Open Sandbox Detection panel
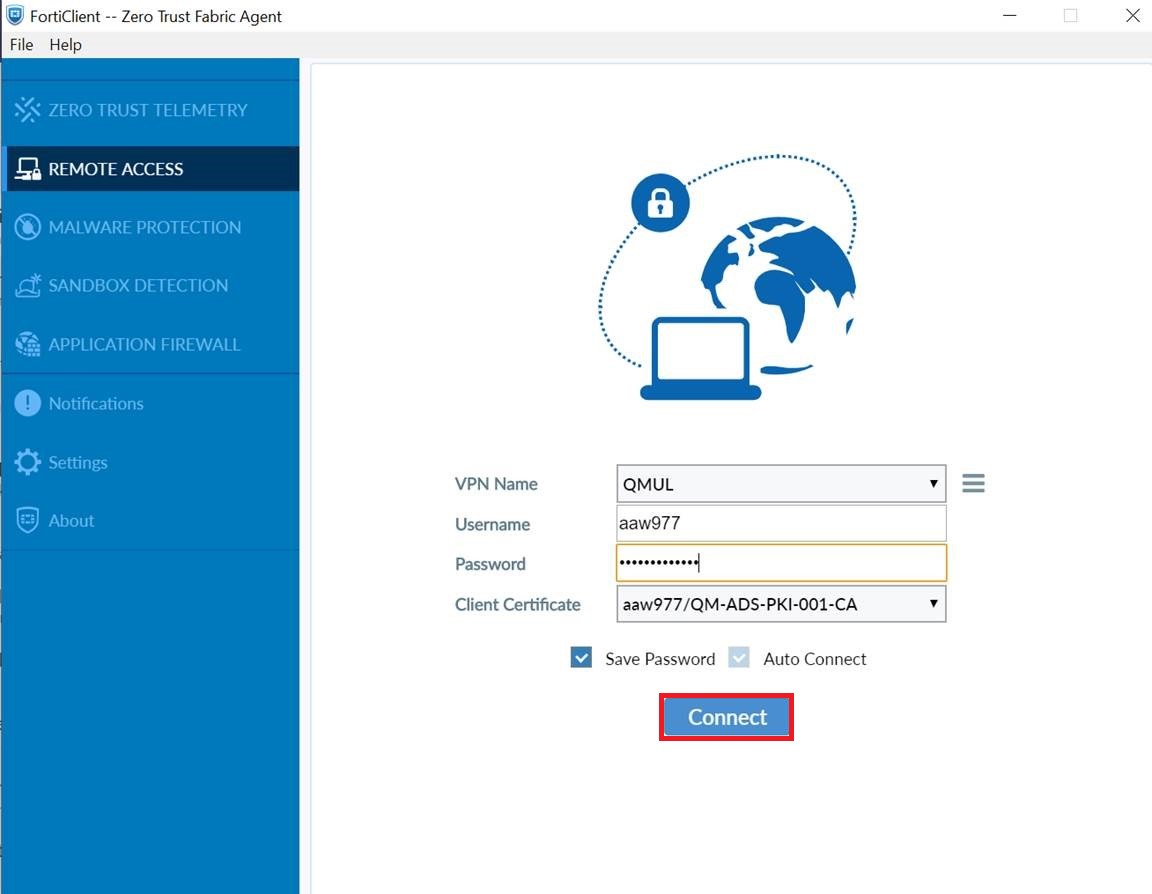1152x894 pixels. pos(29,285)
